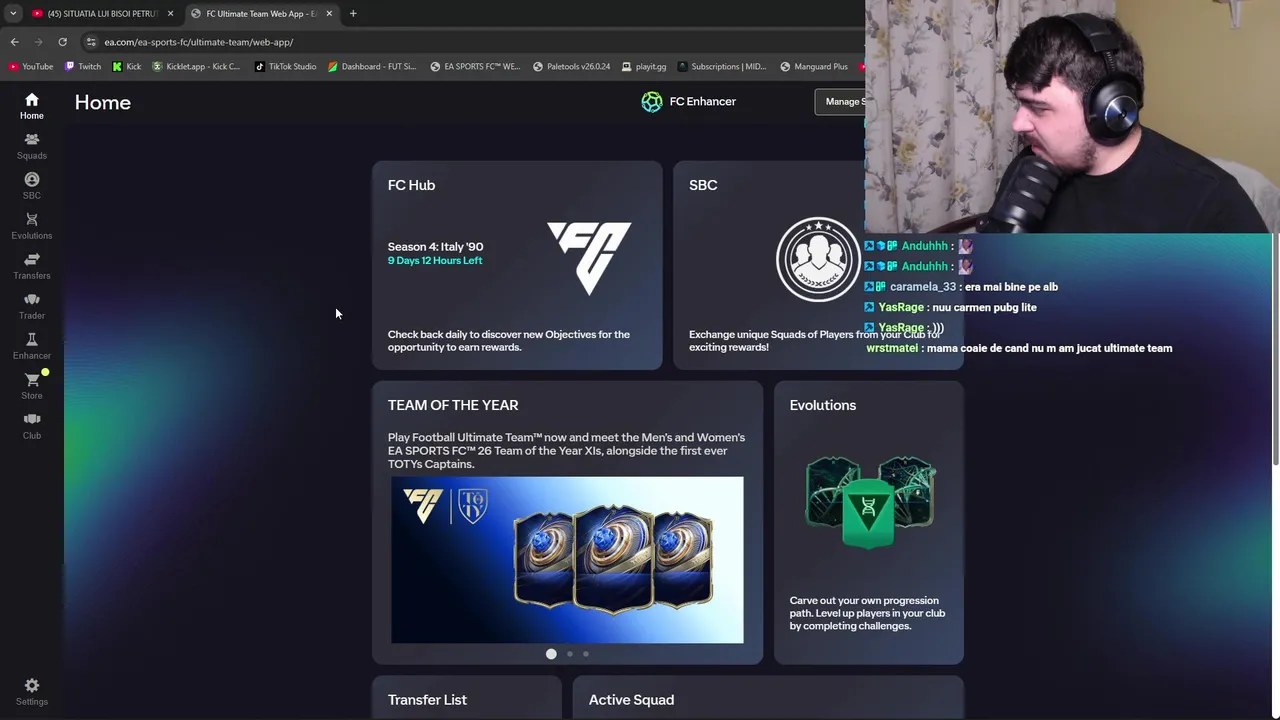Open a new browser tab
Viewport: 1280px width, 720px height.
point(353,13)
